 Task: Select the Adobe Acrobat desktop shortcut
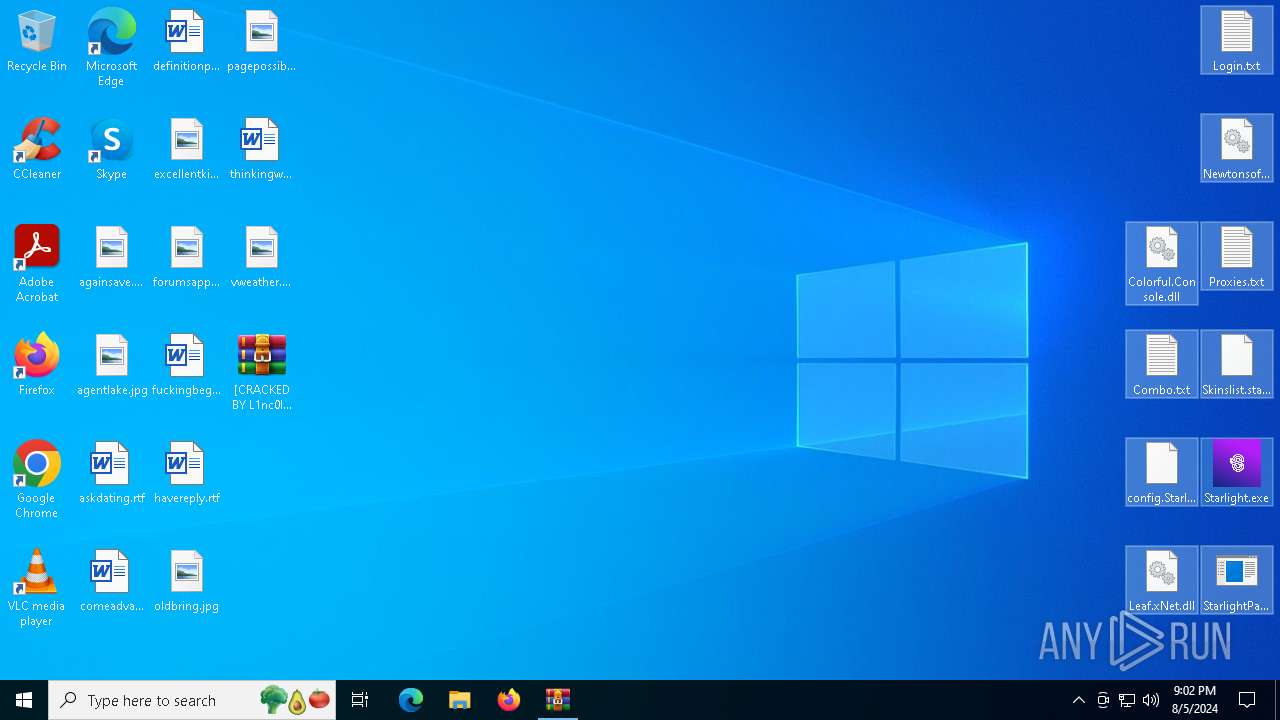pyautogui.click(x=37, y=264)
